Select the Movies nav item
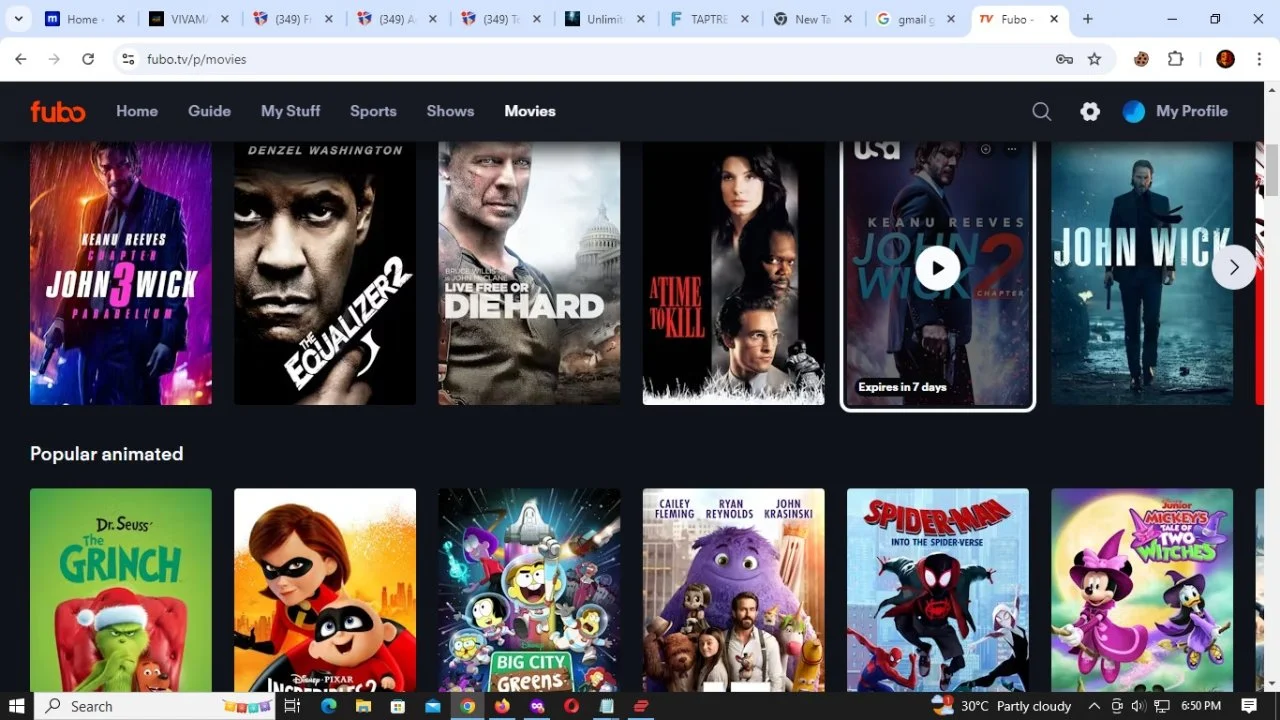The height and width of the screenshot is (720, 1280). (530, 111)
